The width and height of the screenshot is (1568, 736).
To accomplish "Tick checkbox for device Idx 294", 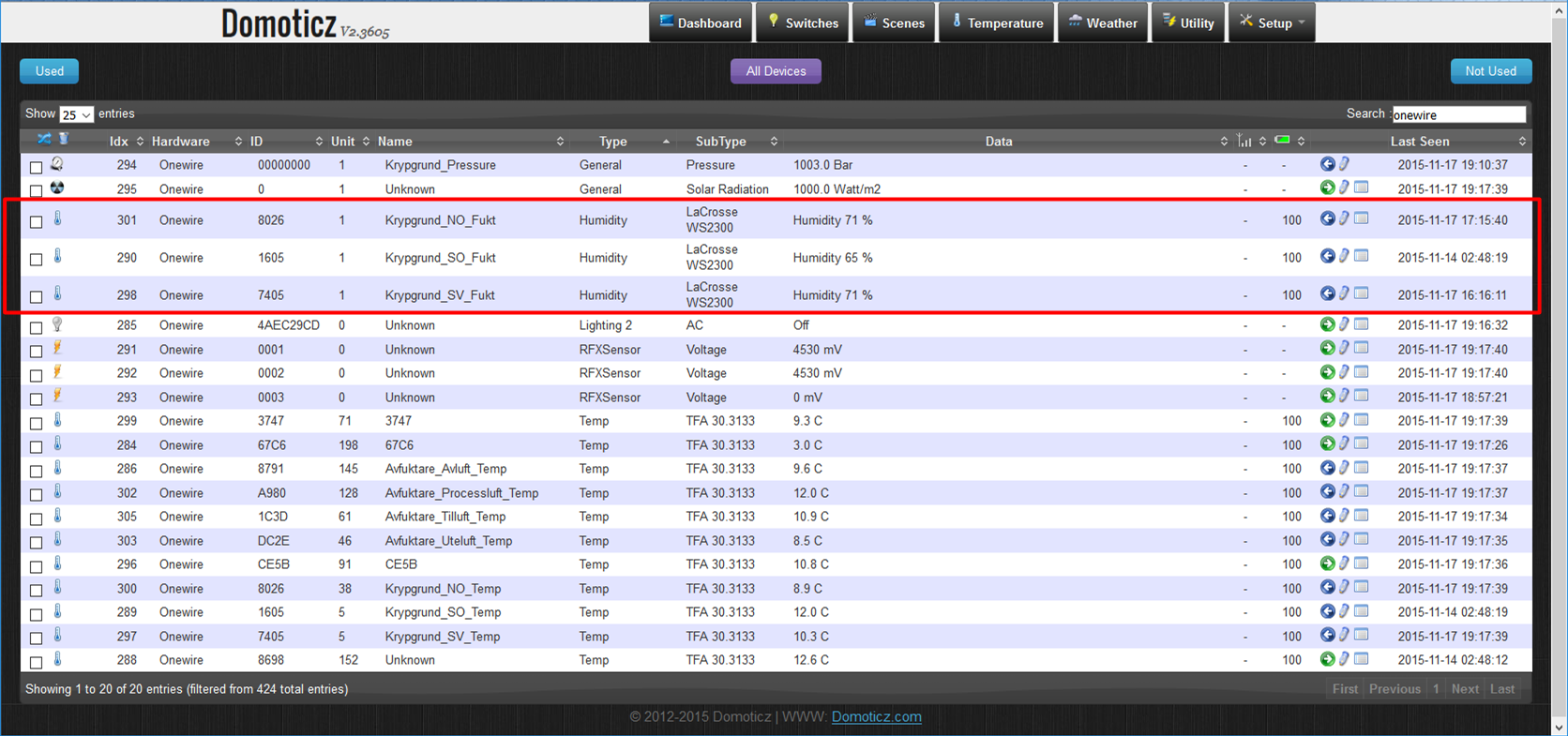I will (x=37, y=167).
